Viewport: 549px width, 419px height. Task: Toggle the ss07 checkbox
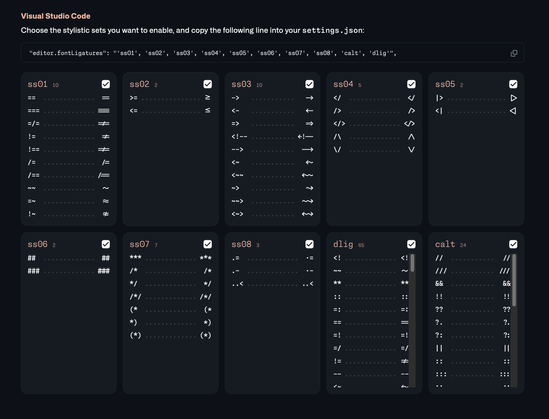coord(208,244)
